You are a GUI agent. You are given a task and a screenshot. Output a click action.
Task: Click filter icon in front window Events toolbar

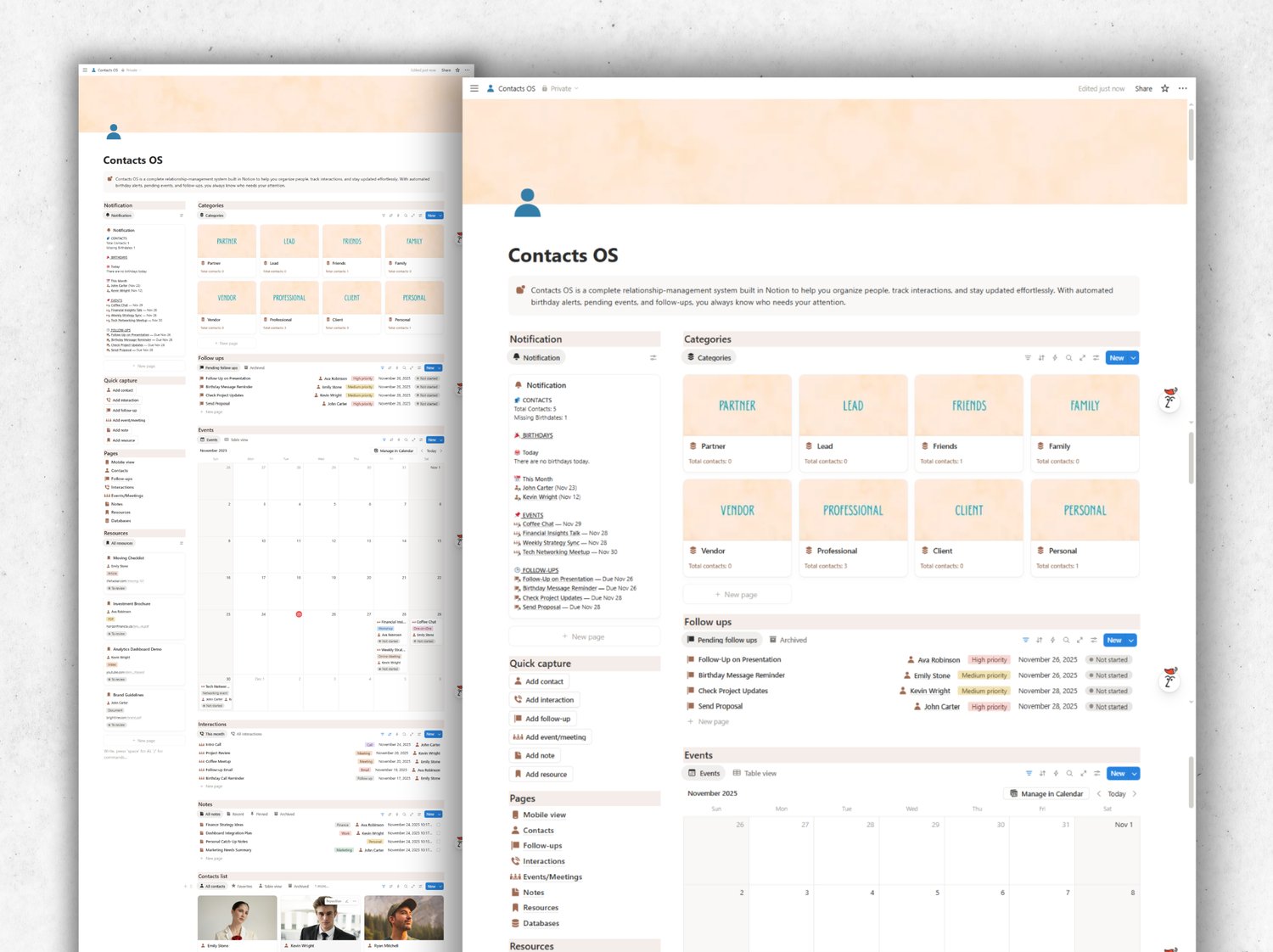pyautogui.click(x=1029, y=773)
